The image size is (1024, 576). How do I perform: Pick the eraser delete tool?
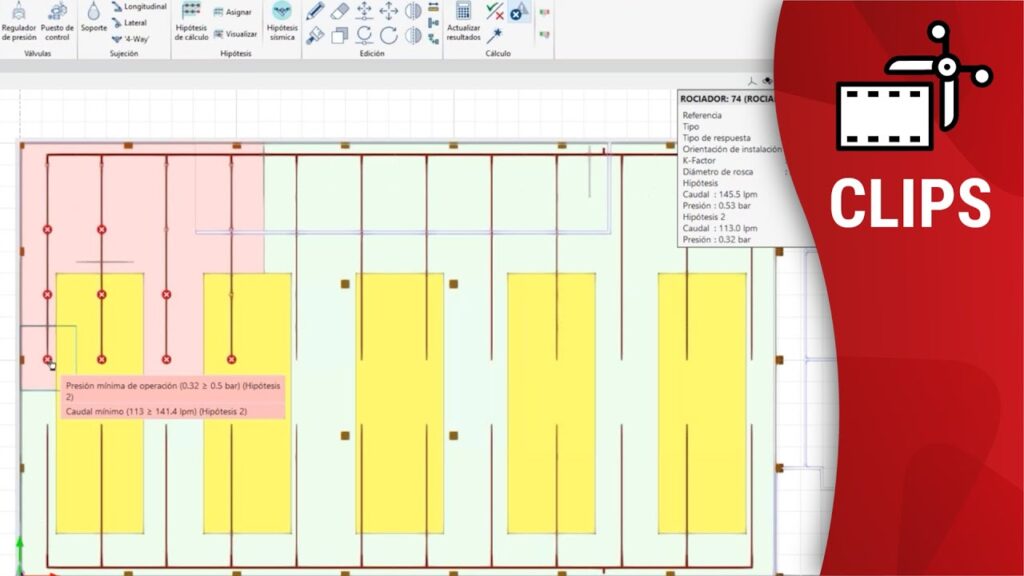340,11
